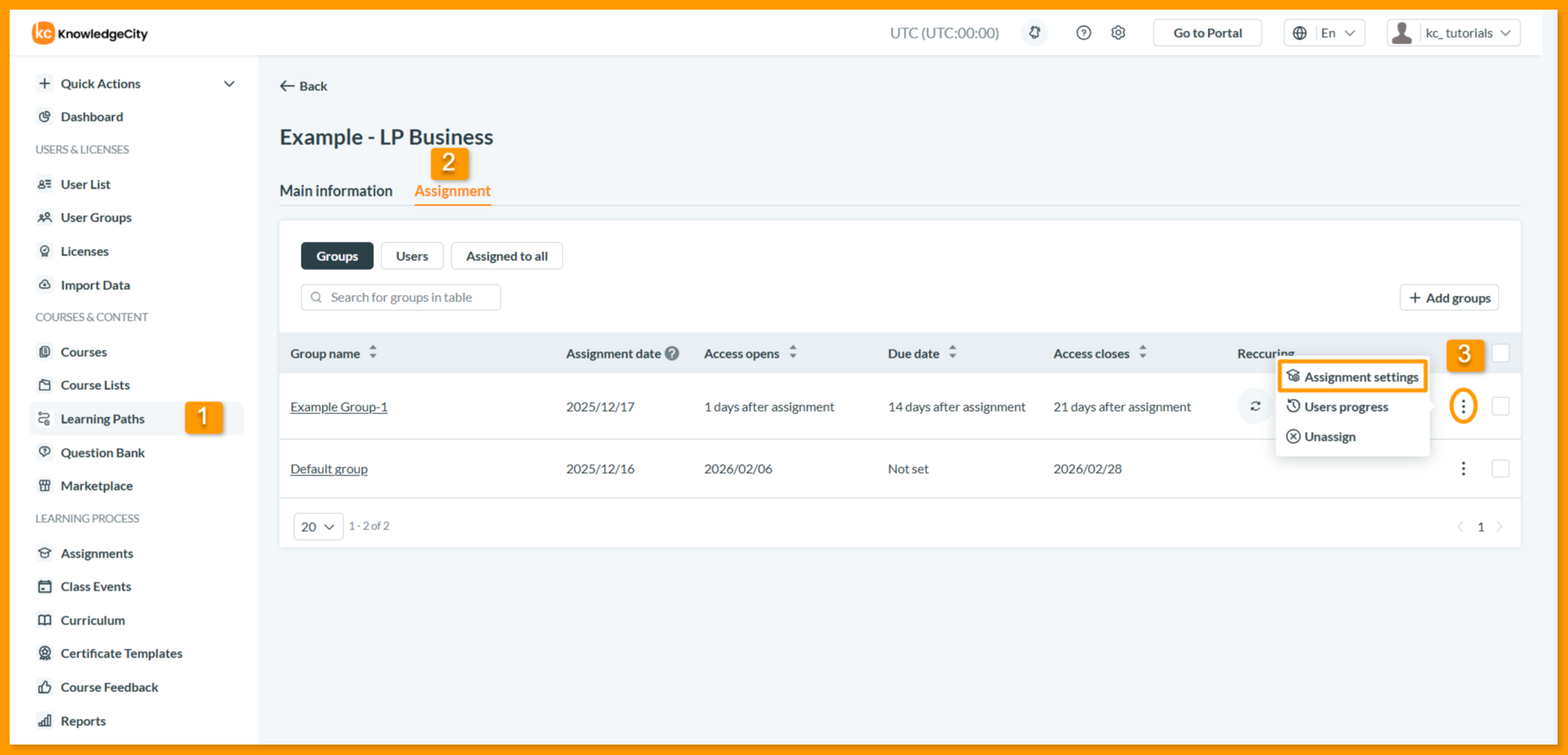Sort table by Access opens
The width and height of the screenshot is (1568, 755).
pyautogui.click(x=793, y=353)
